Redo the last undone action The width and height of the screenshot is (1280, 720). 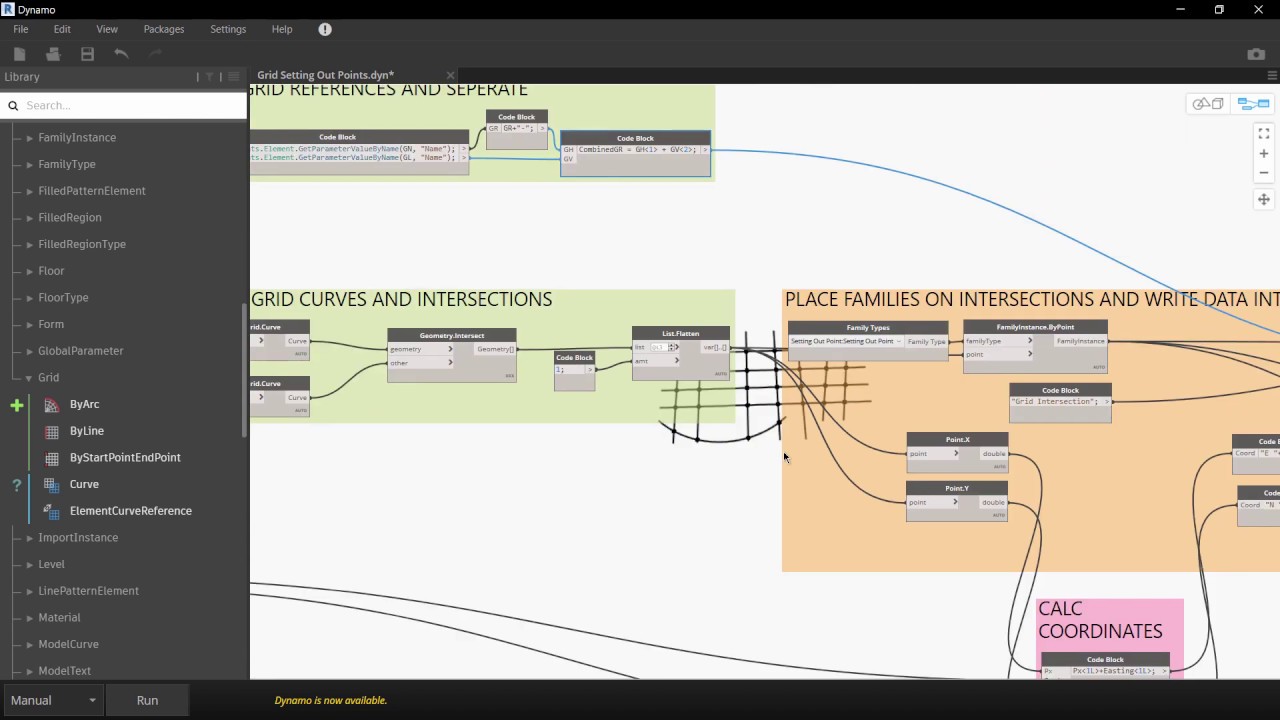155,54
